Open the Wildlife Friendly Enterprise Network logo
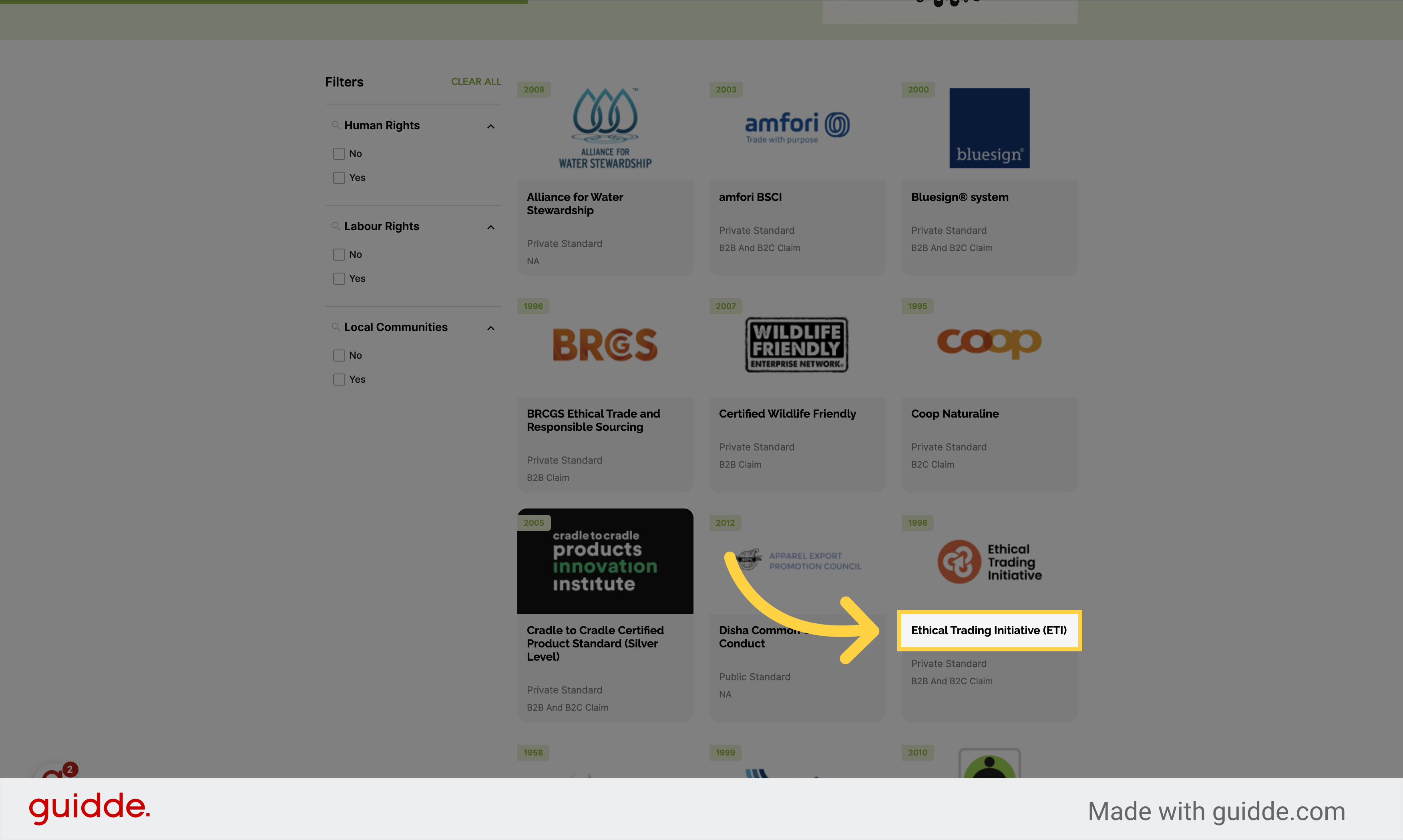 point(797,345)
